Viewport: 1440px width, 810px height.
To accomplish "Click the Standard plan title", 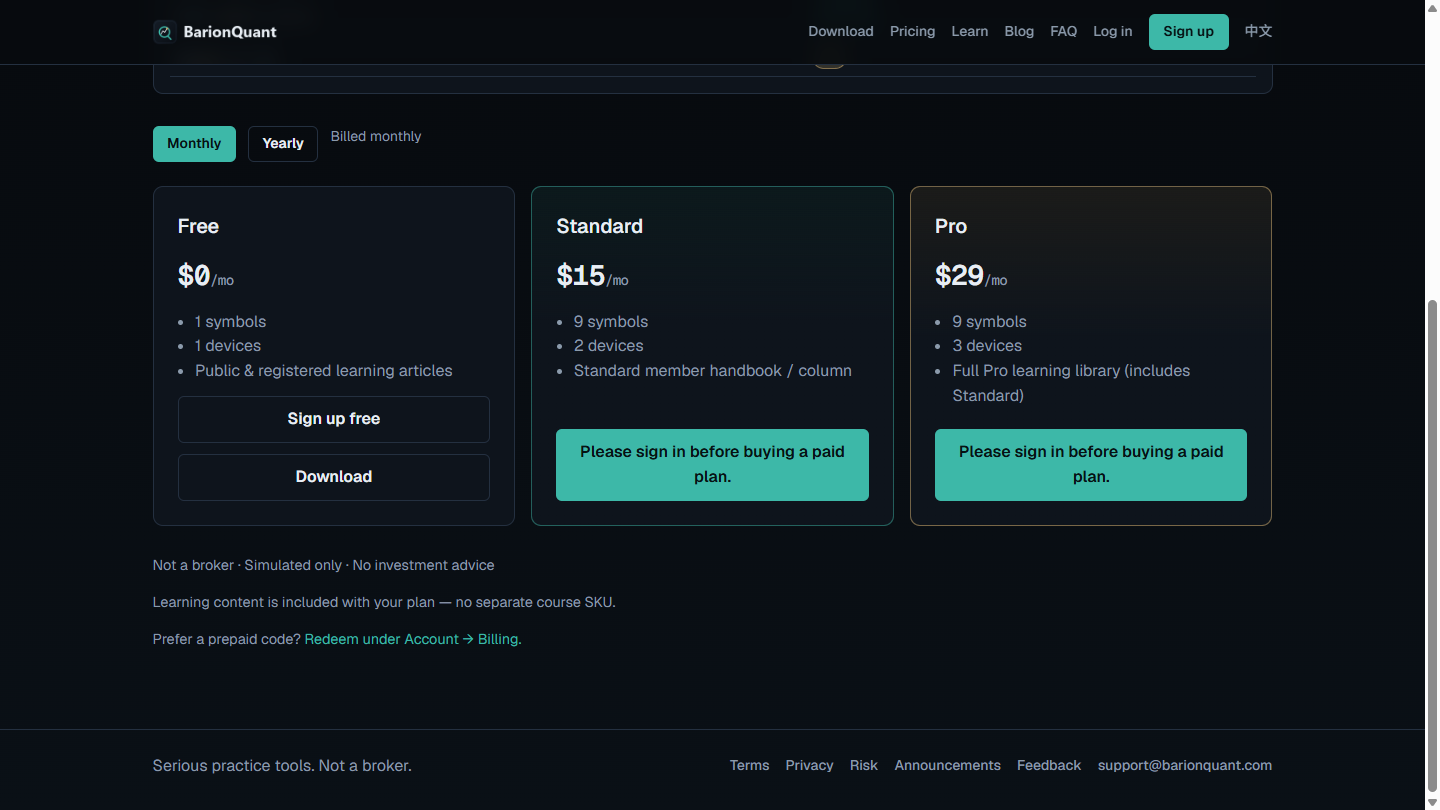I will 600,226.
